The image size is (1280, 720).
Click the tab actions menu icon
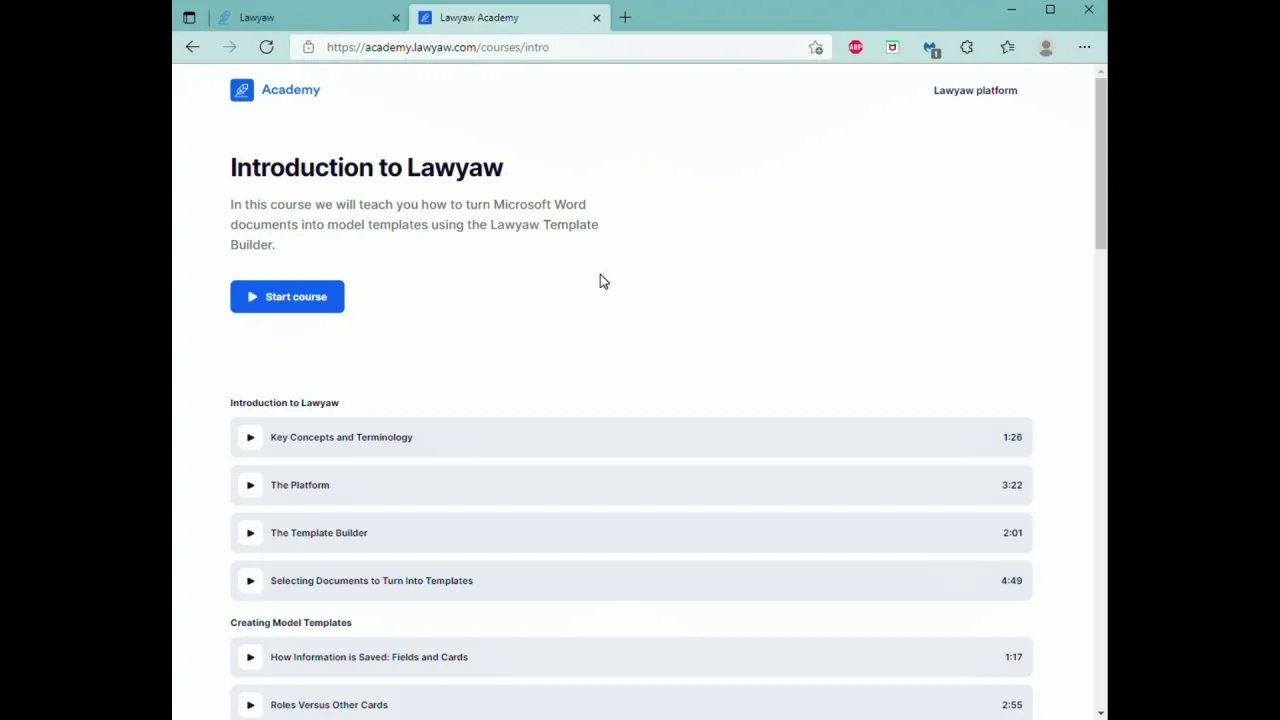click(x=189, y=17)
